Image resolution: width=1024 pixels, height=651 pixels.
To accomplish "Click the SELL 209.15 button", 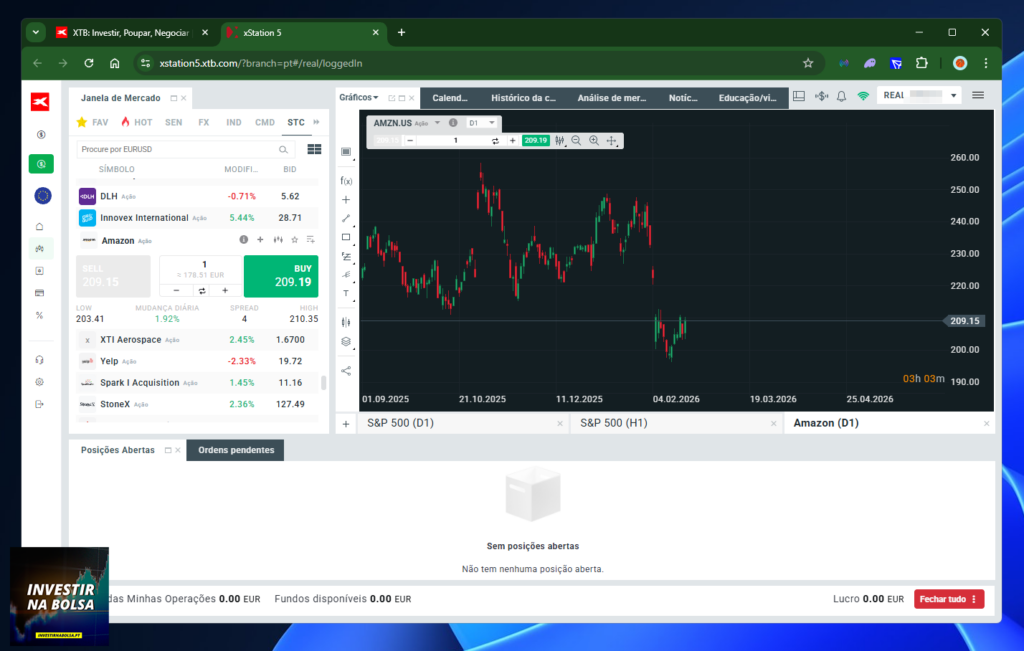I will tap(113, 276).
